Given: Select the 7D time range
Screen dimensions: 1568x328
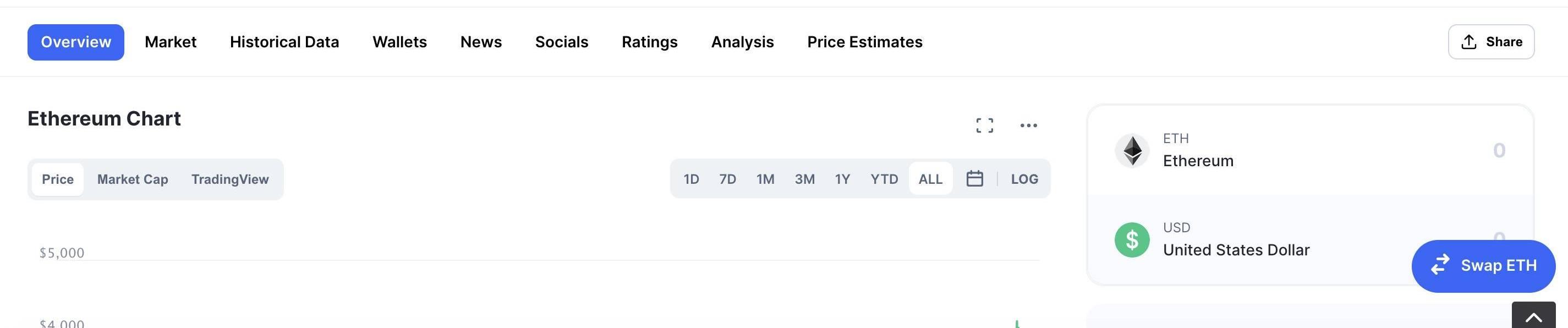Looking at the screenshot, I should [x=727, y=179].
